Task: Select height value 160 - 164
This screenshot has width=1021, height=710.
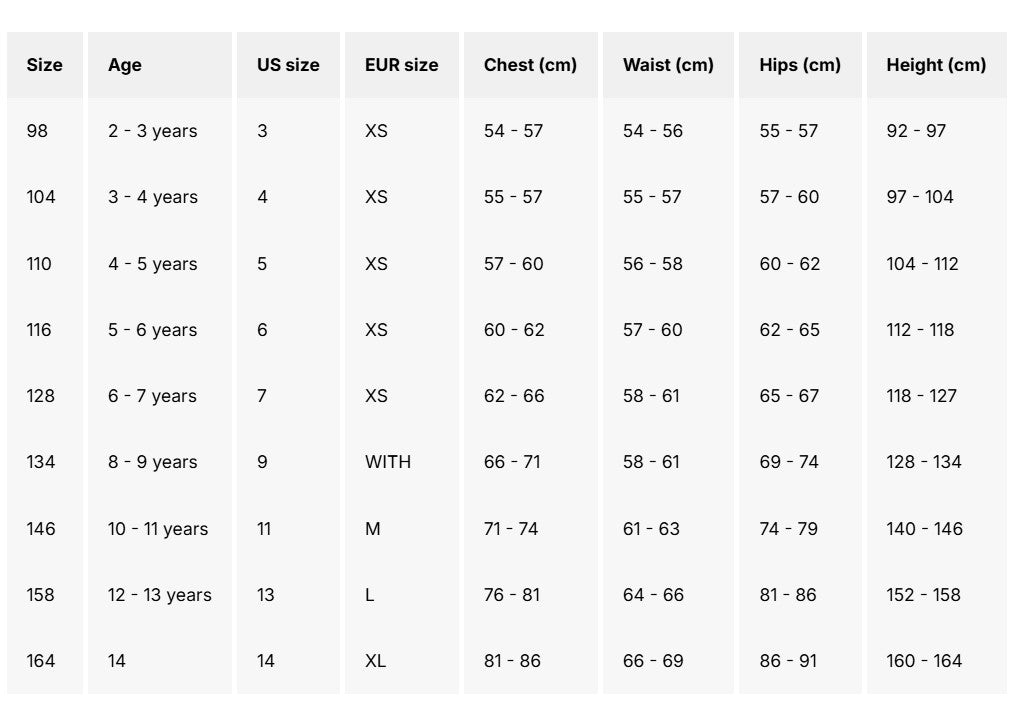Action: 924,661
